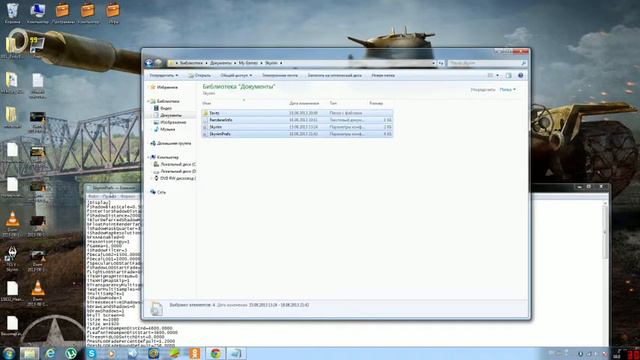This screenshot has width=640, height=360.
Task: Select the Skyrim config file row
Action: [297, 127]
